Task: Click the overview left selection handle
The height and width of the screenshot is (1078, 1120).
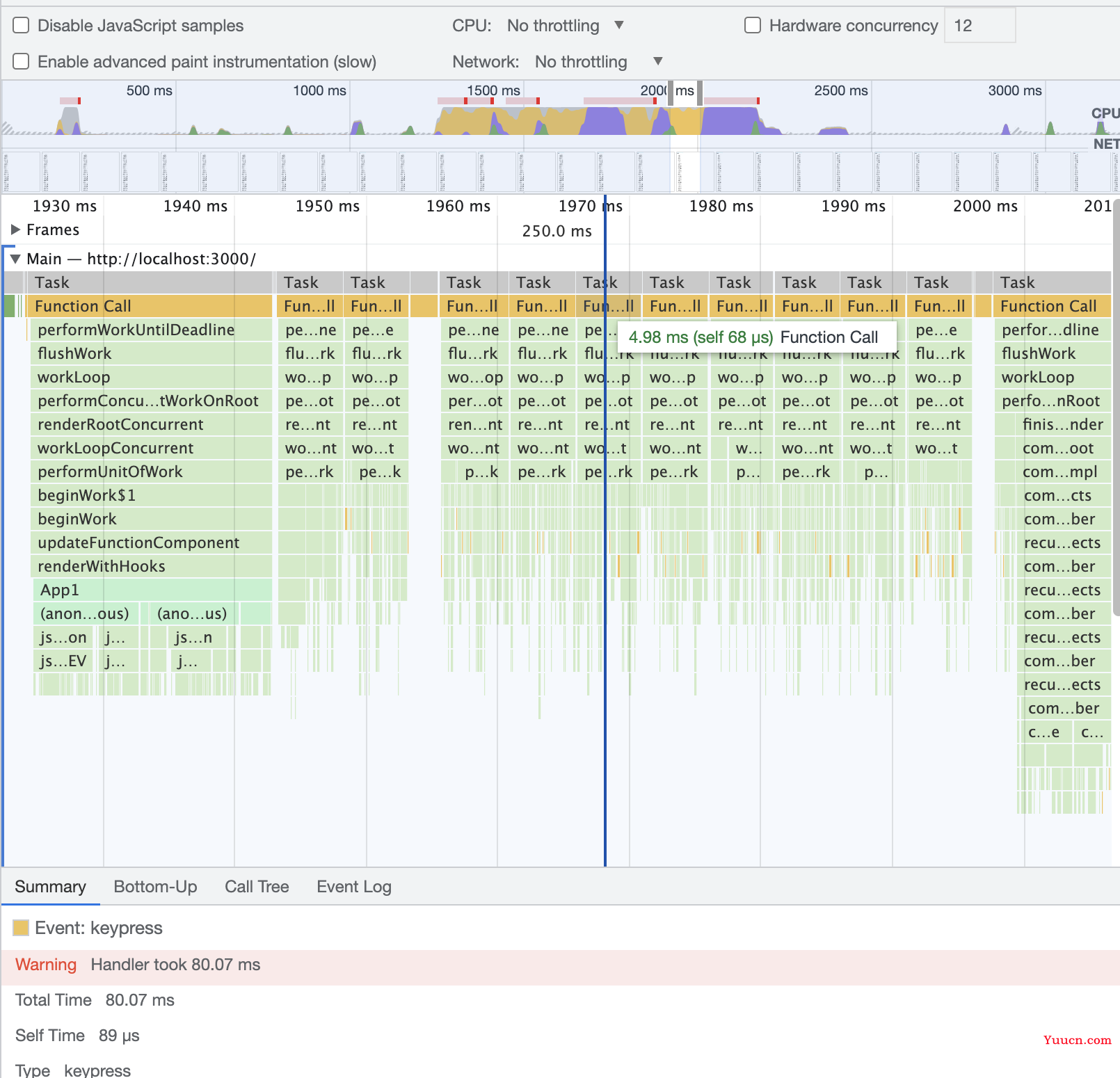Action: 671,92
